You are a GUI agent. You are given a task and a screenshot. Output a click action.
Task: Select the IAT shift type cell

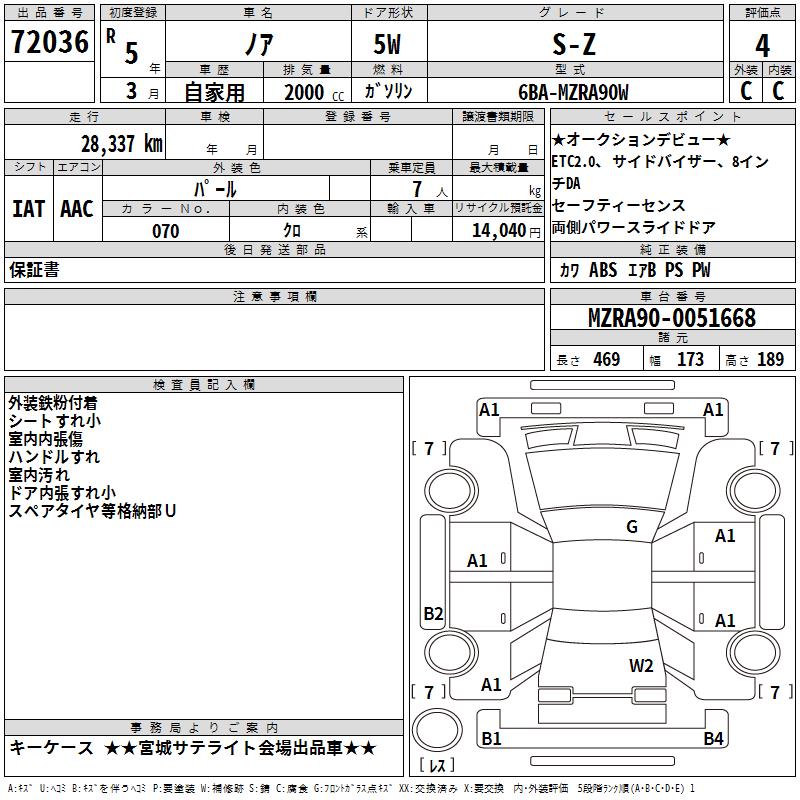tap(28, 209)
